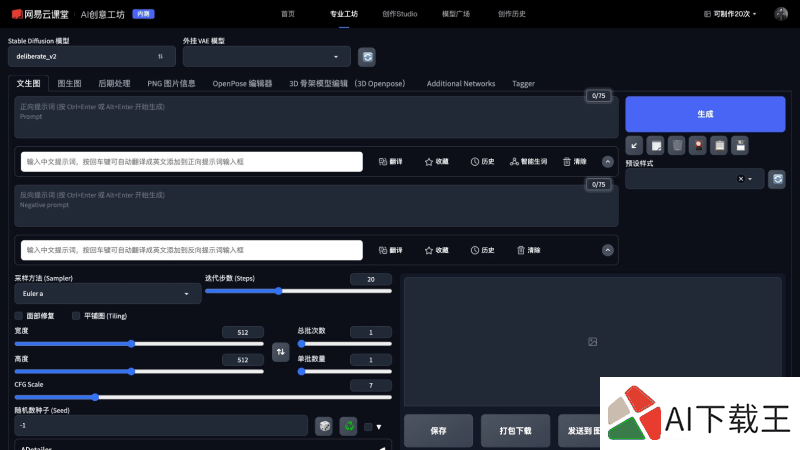The image size is (800, 450).
Task: Click the user avatar icon
Action: pyautogui.click(x=781, y=14)
